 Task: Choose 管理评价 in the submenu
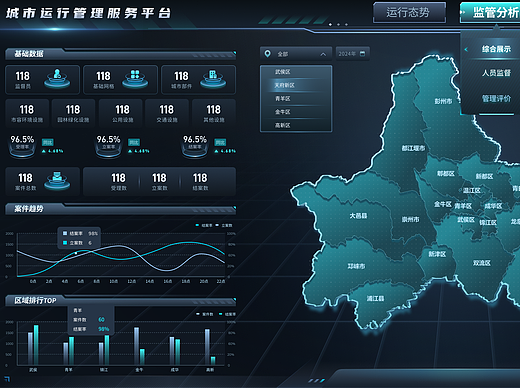(496, 99)
